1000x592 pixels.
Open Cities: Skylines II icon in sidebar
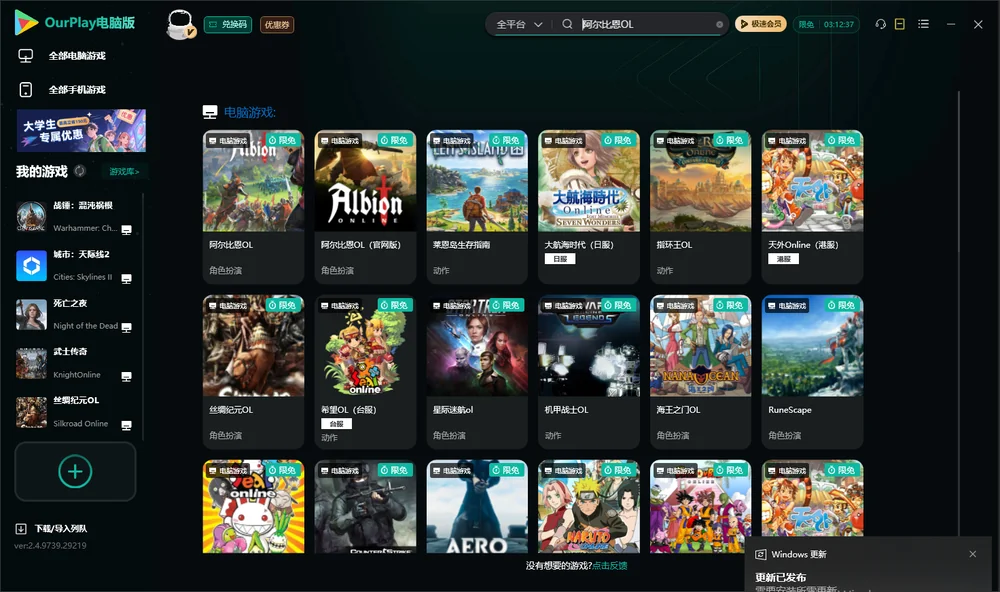pos(31,265)
